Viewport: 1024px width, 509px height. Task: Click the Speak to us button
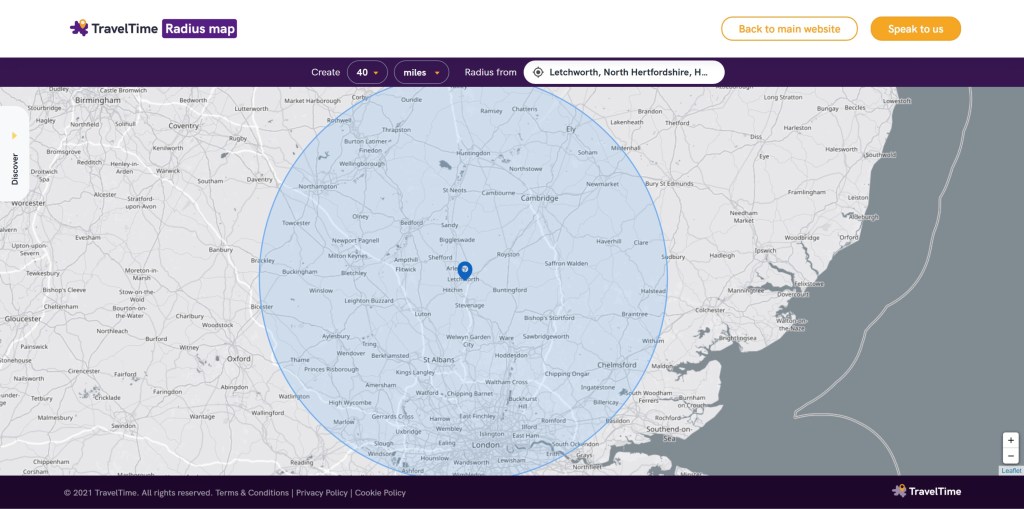[x=915, y=29]
